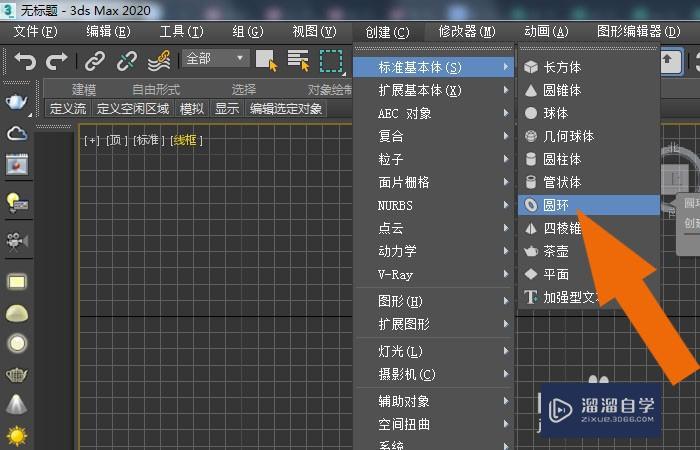This screenshot has width=700, height=450.
Task: Click the round sphere light icon
Action: 17,343
